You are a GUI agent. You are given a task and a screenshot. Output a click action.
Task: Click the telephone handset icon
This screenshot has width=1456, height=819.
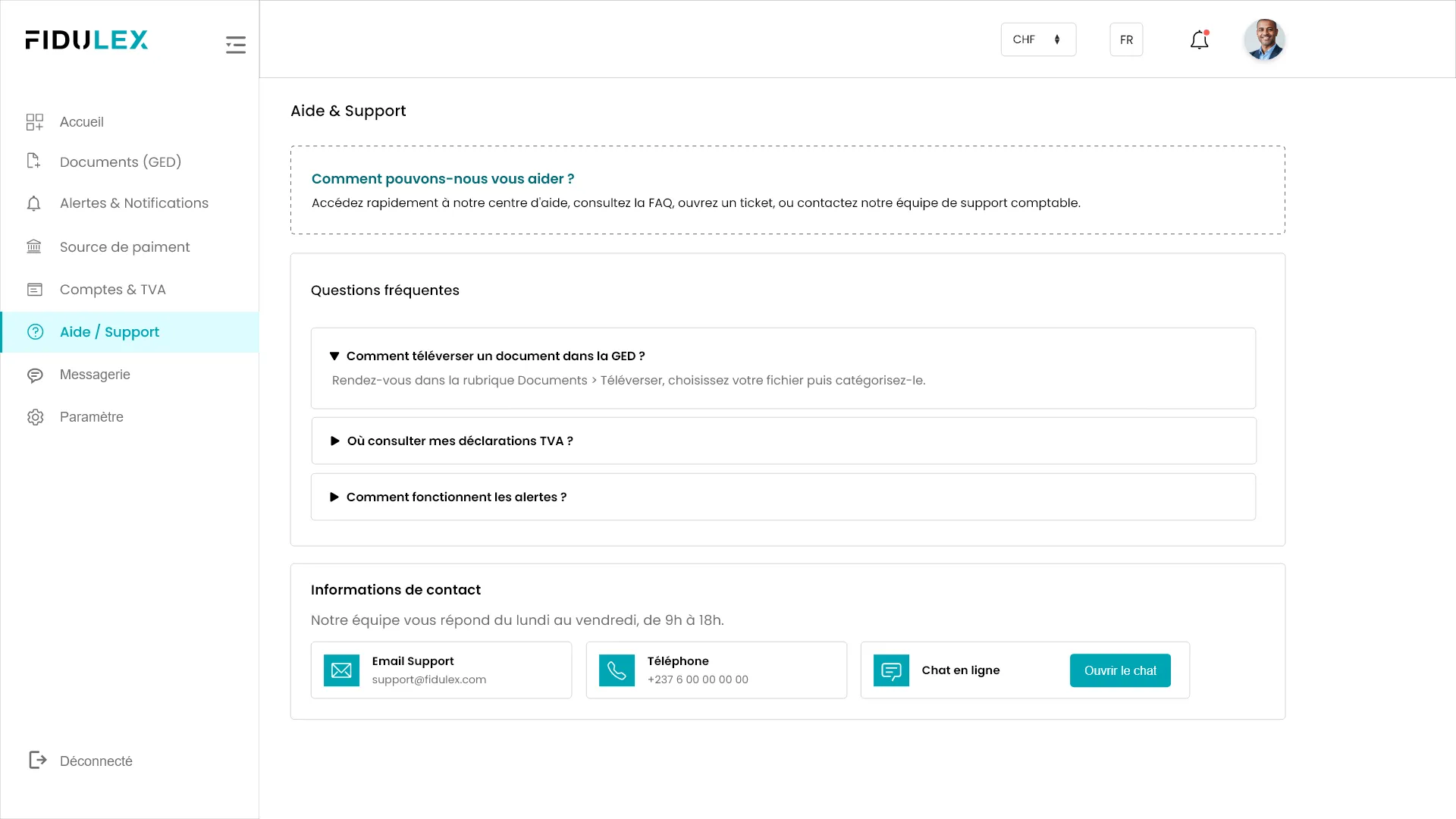tap(617, 670)
